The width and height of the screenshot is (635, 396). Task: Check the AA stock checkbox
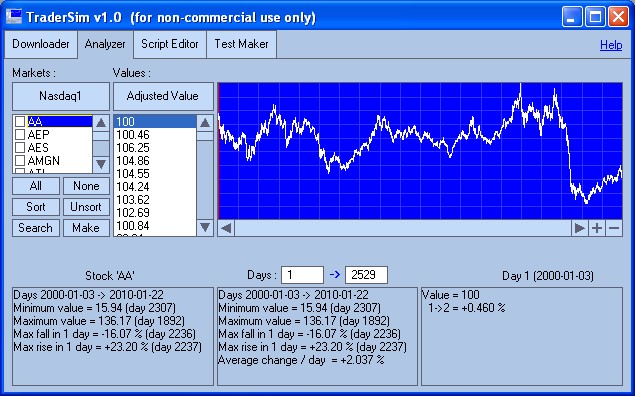coord(20,121)
